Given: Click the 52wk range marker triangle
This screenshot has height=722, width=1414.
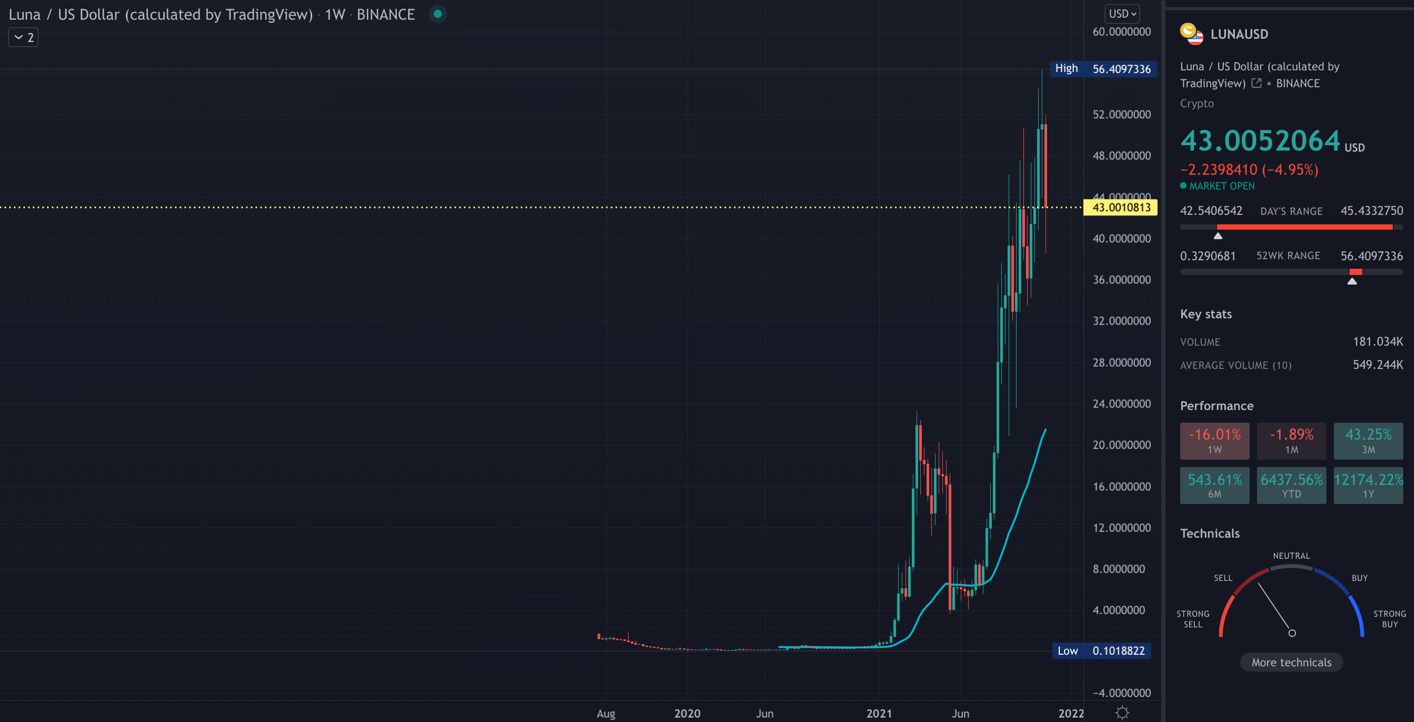Looking at the screenshot, I should [x=1352, y=281].
